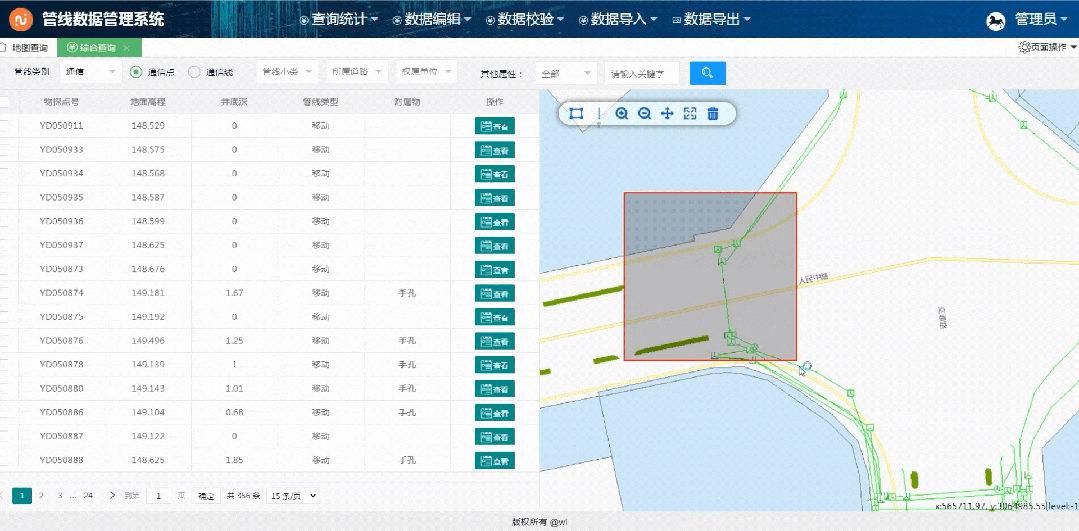Viewport: 1079px width, 531px height.
Task: Tick the select-all checkbox in table header
Action: tap(5, 101)
